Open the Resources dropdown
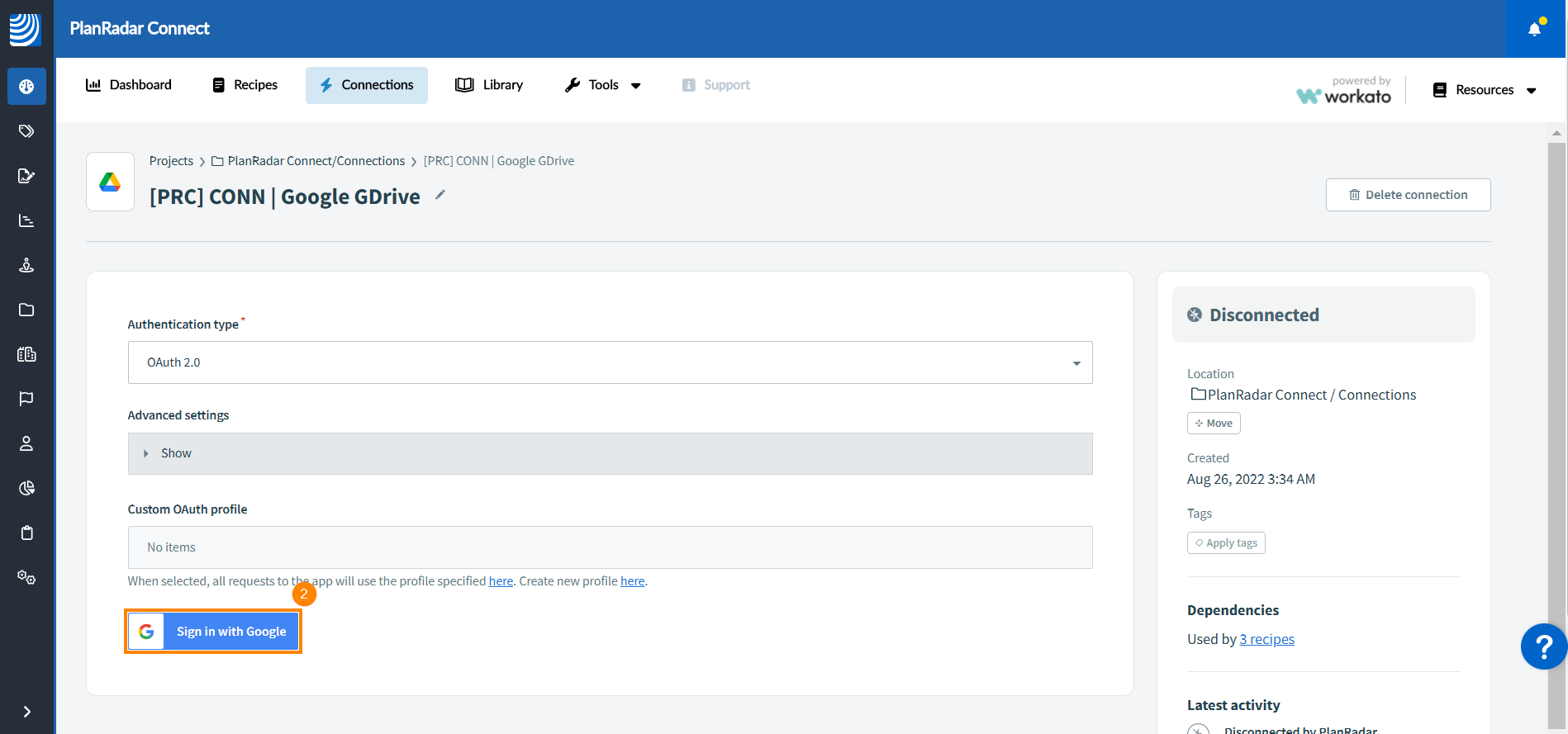Viewport: 1568px width, 734px height. point(1485,90)
